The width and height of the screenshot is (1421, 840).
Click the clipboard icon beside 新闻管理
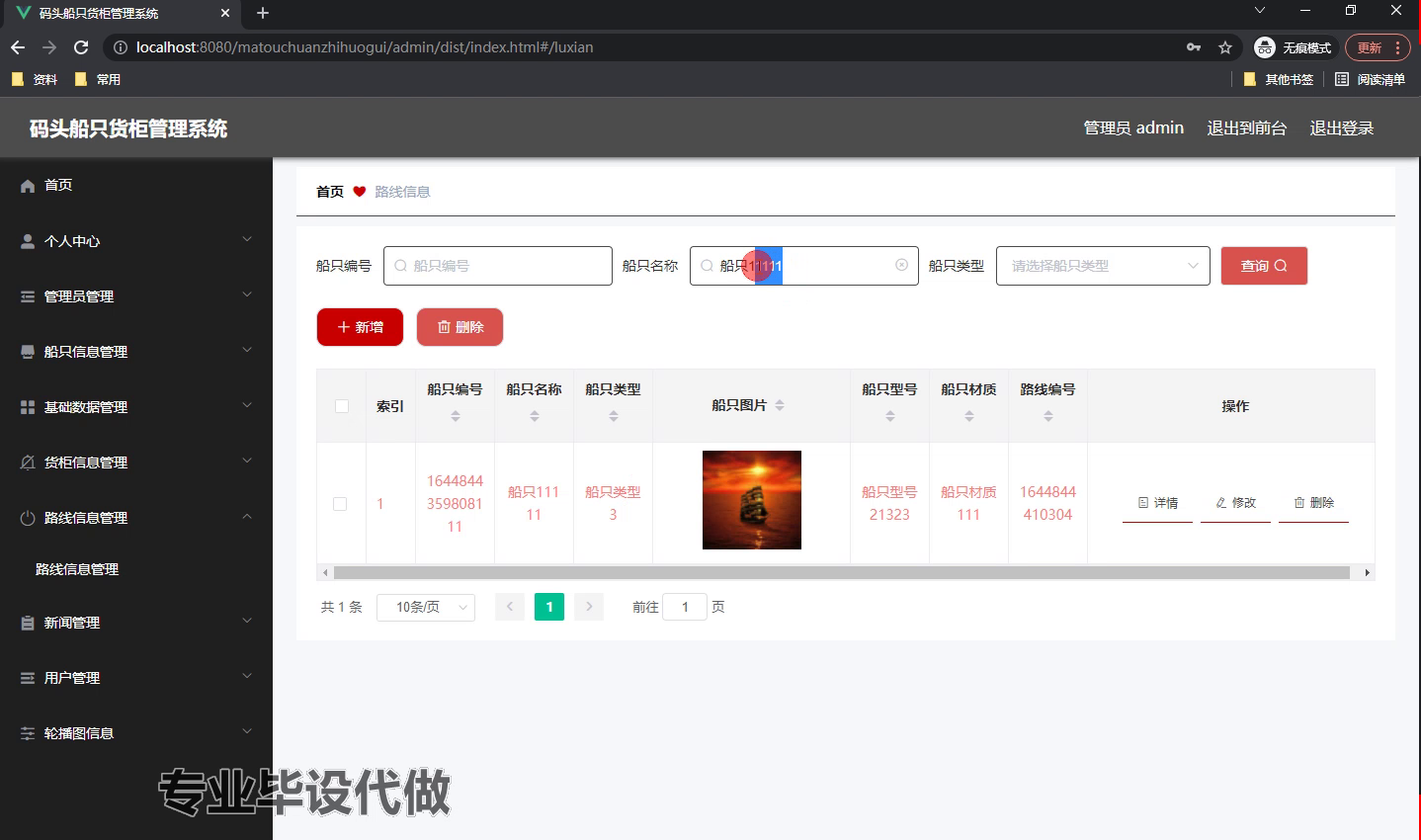point(28,623)
